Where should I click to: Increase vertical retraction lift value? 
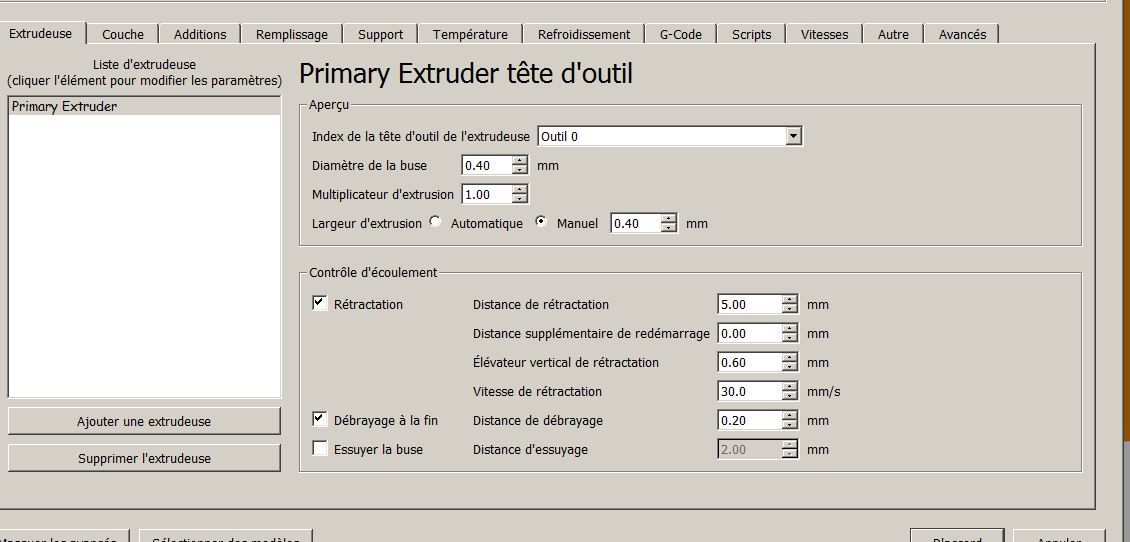[790, 357]
